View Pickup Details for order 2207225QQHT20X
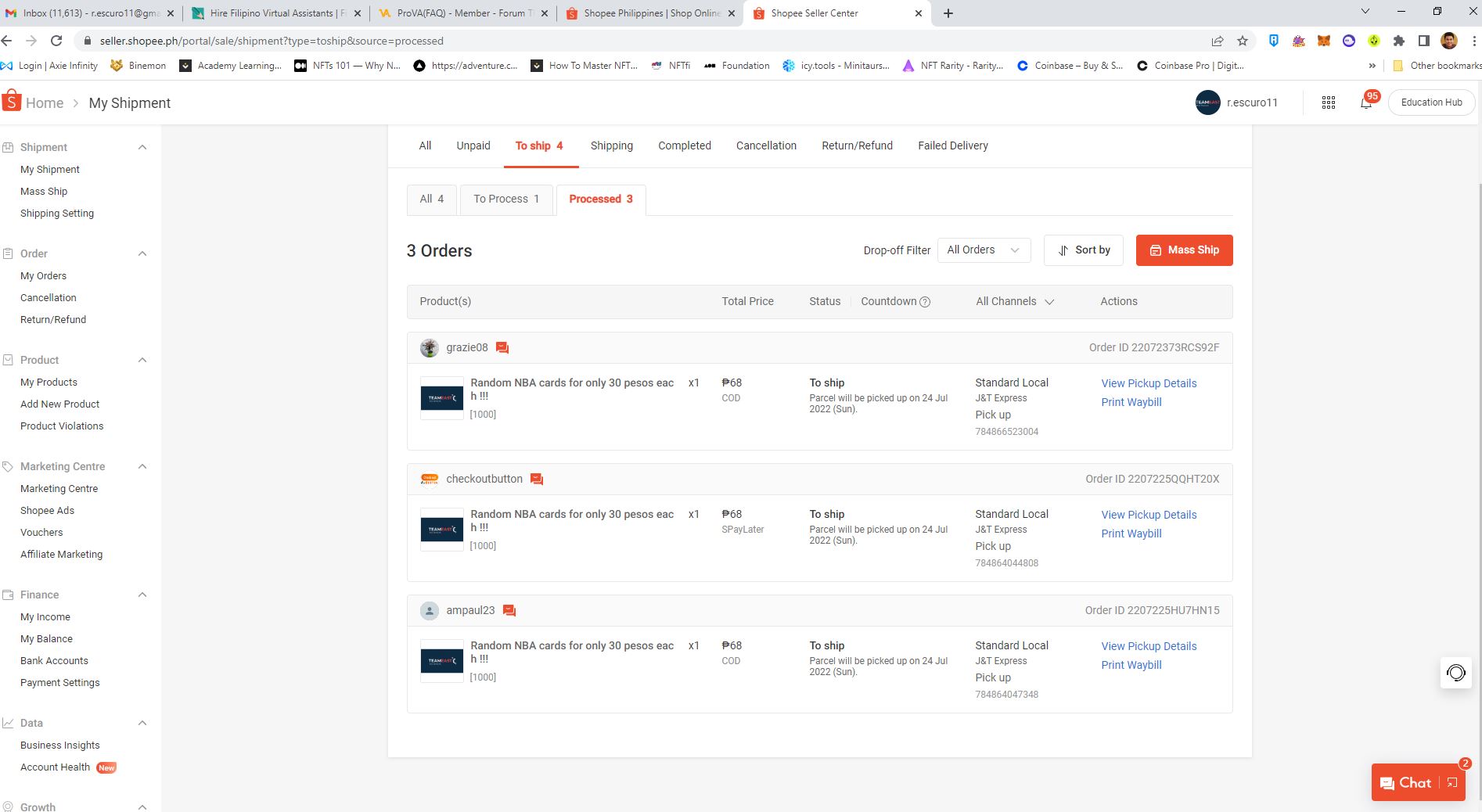 point(1149,515)
